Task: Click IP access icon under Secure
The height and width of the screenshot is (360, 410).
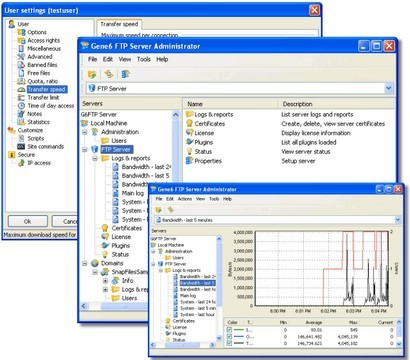Action: click(21, 163)
